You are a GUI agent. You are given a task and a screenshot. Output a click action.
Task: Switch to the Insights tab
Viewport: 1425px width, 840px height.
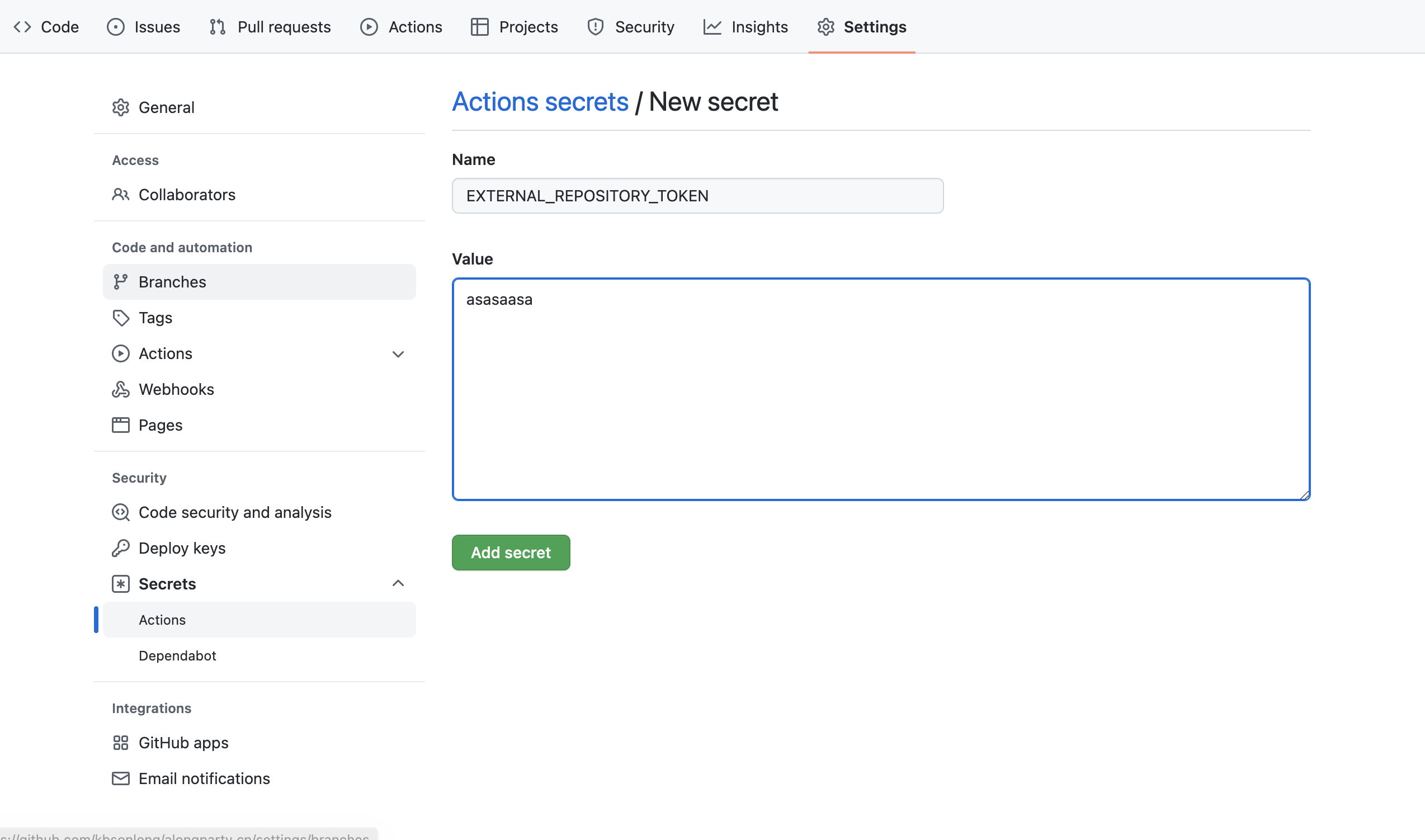coord(745,27)
